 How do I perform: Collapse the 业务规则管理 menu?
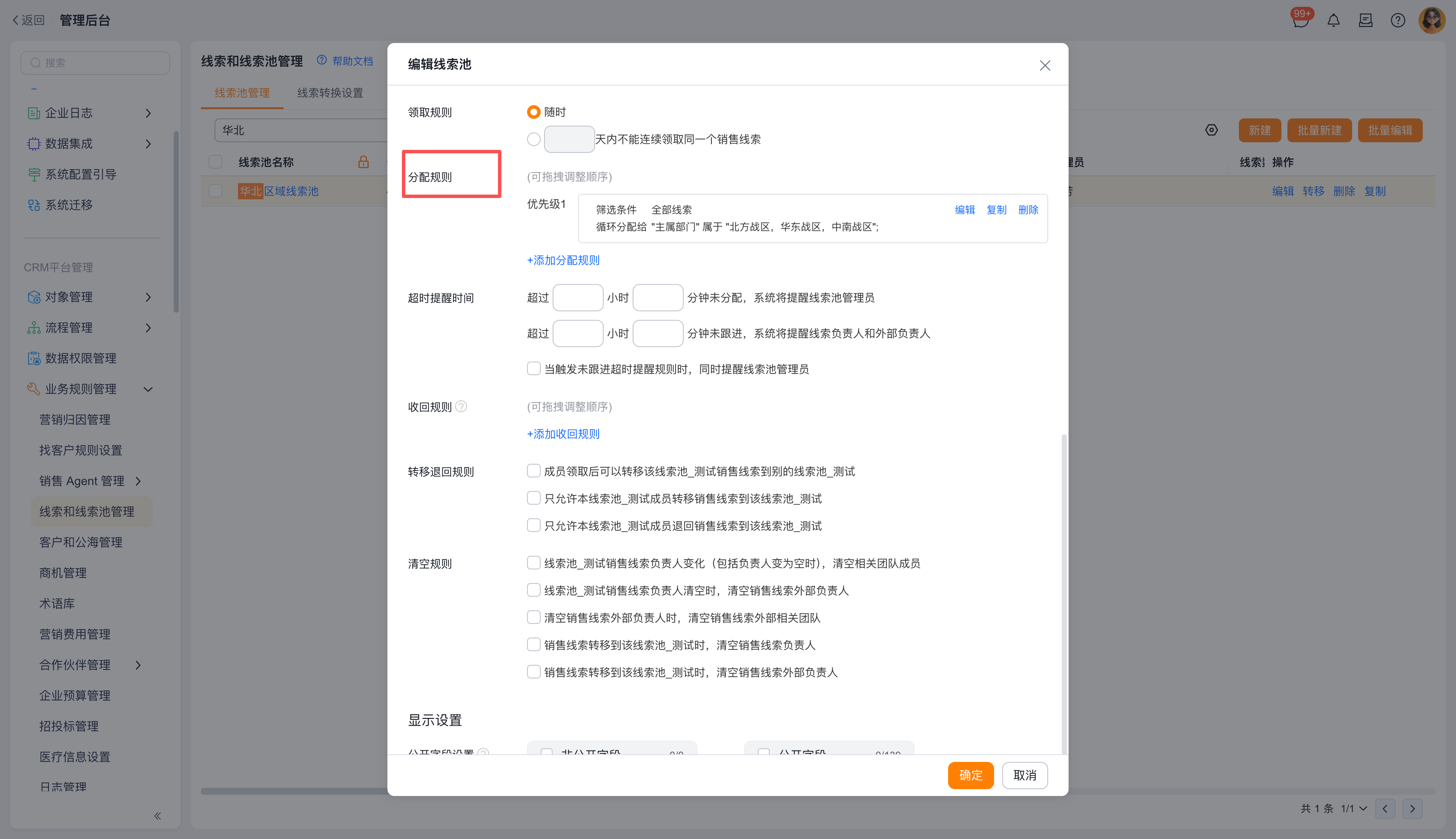coord(149,389)
